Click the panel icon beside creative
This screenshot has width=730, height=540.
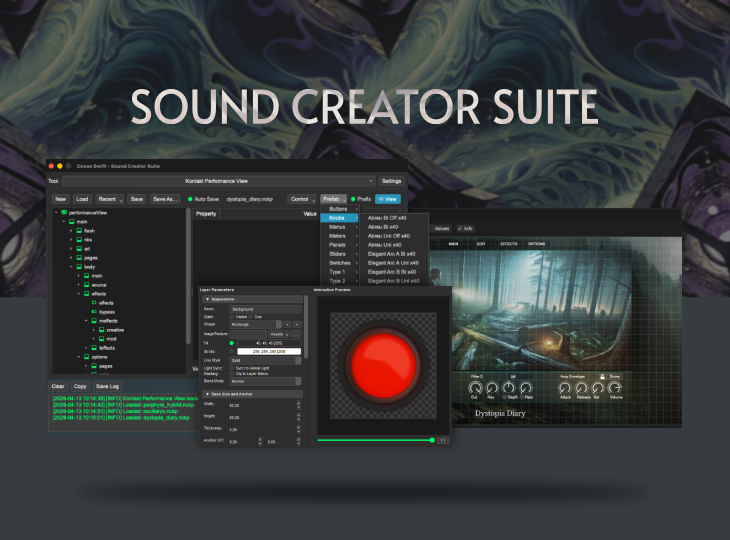[101, 330]
